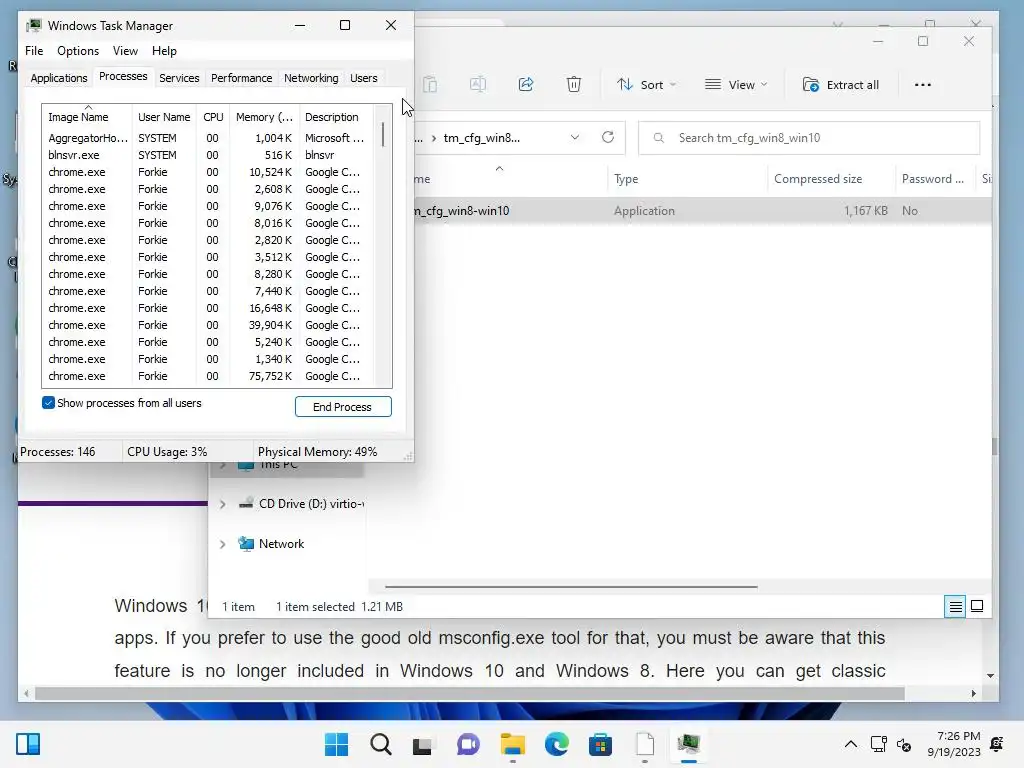Open the View menu in Explorer
Screen dimensions: 1024x768
(x=736, y=85)
